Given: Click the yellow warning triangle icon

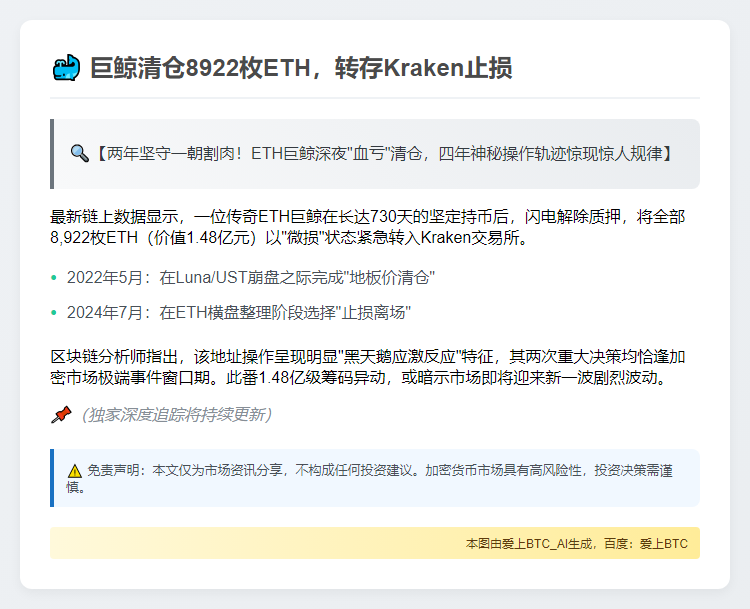Looking at the screenshot, I should point(75,471).
